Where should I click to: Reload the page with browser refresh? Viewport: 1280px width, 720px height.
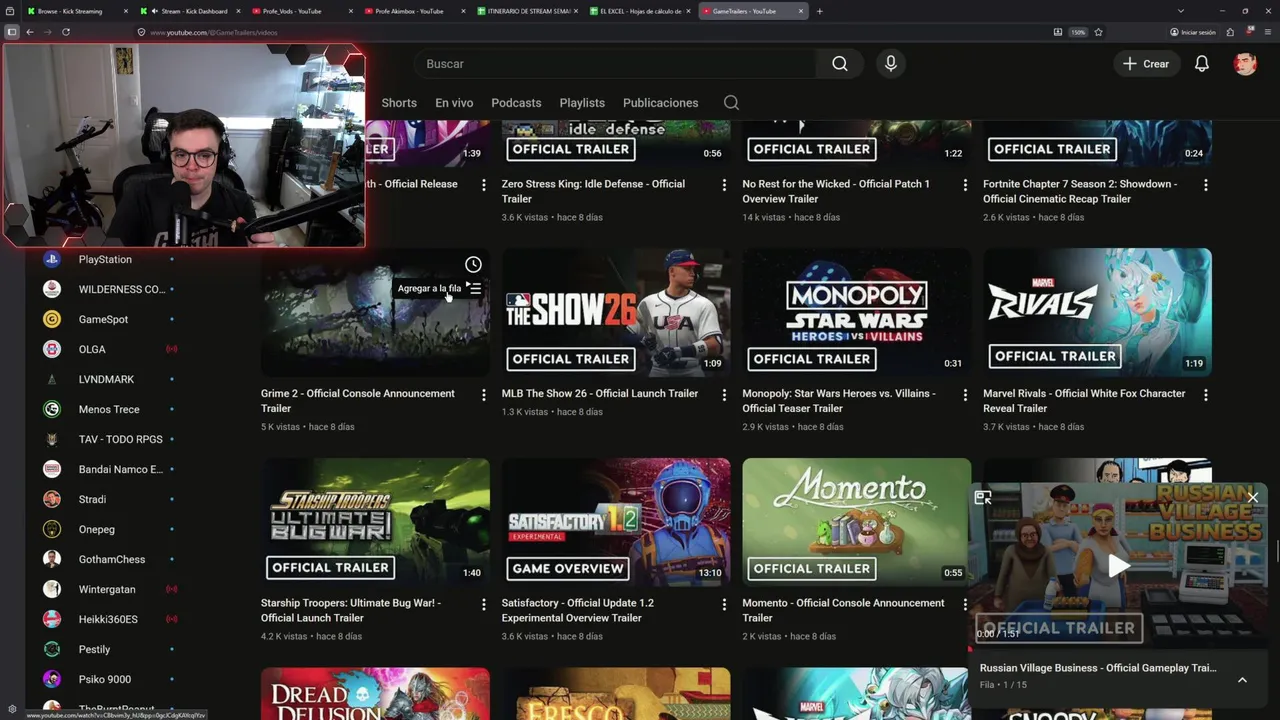coord(66,32)
